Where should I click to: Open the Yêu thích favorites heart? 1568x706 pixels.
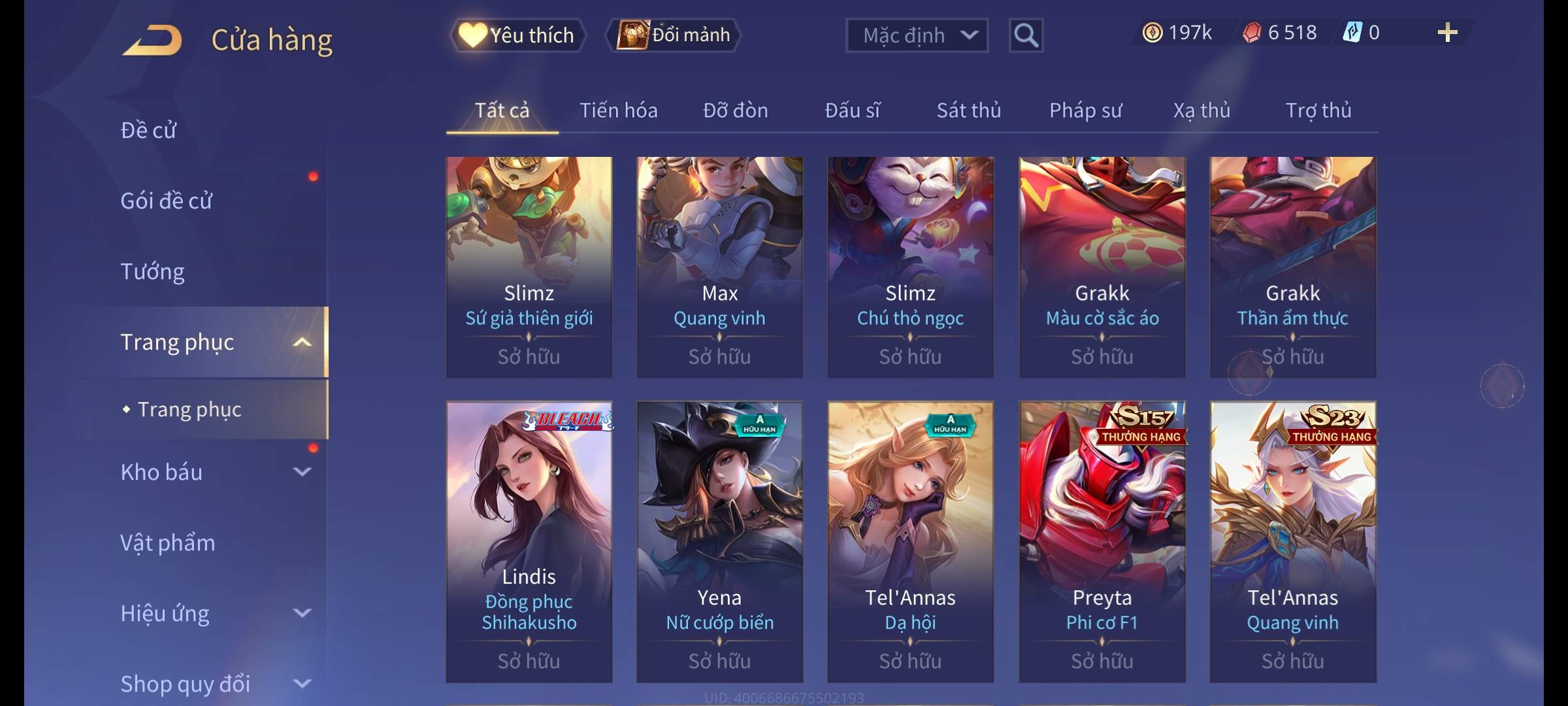(517, 35)
